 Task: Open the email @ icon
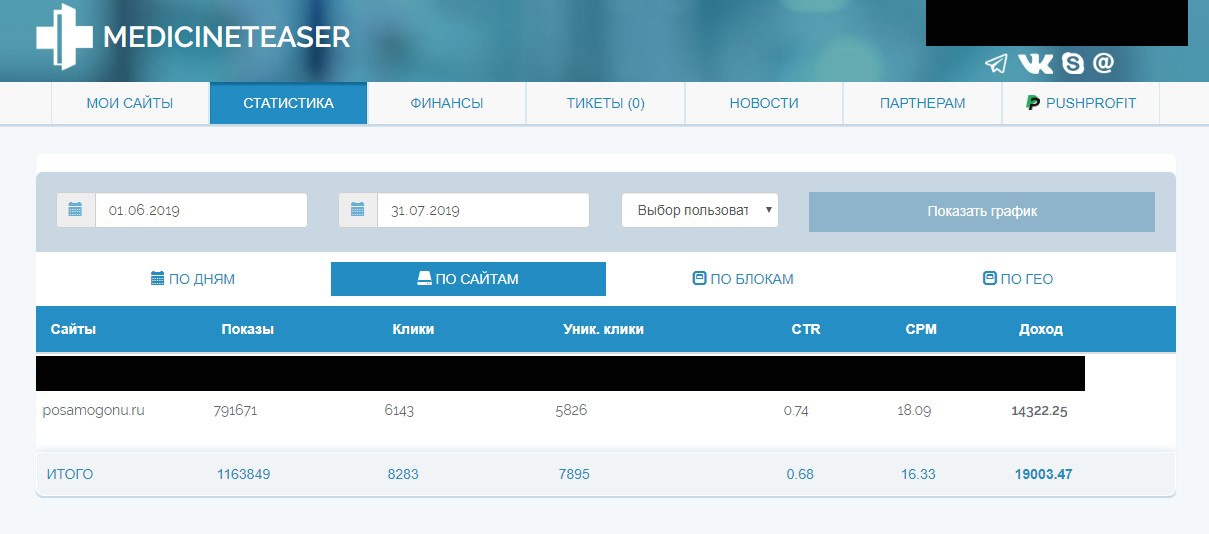[x=1103, y=63]
